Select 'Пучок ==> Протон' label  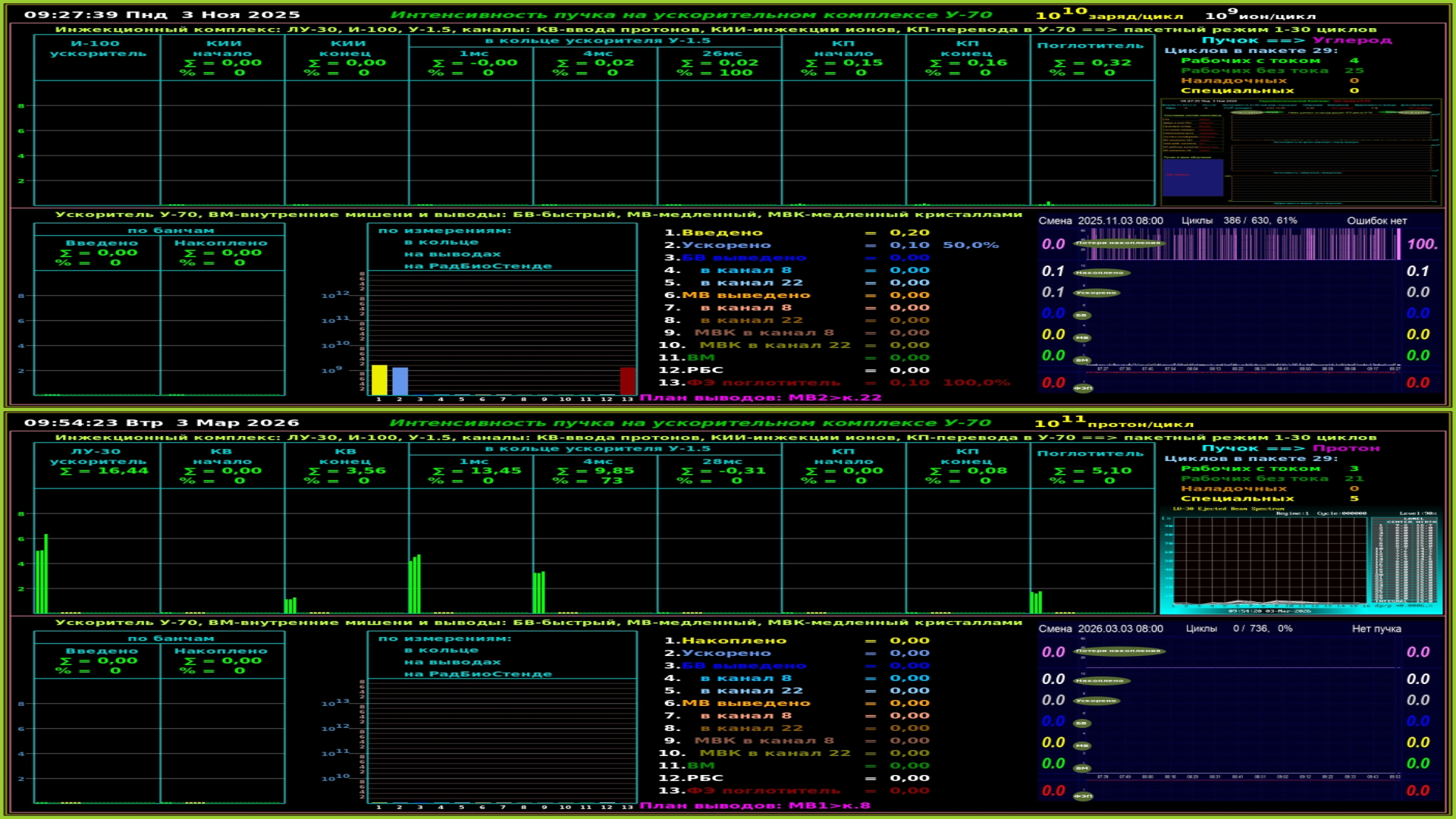[1291, 448]
